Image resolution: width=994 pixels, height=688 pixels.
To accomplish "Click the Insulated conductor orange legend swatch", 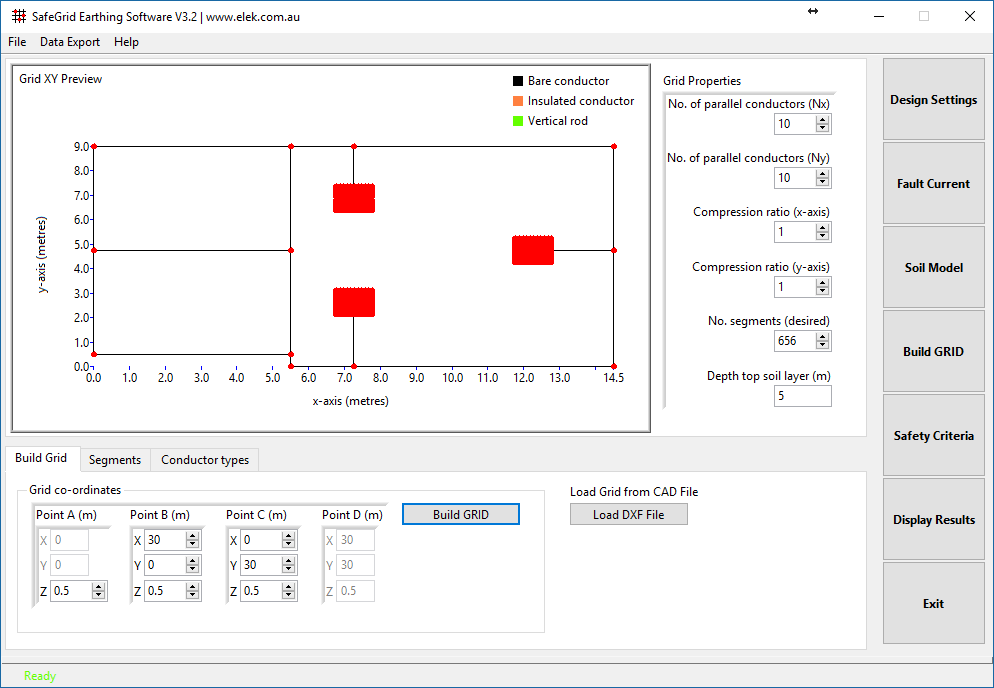I will [516, 100].
